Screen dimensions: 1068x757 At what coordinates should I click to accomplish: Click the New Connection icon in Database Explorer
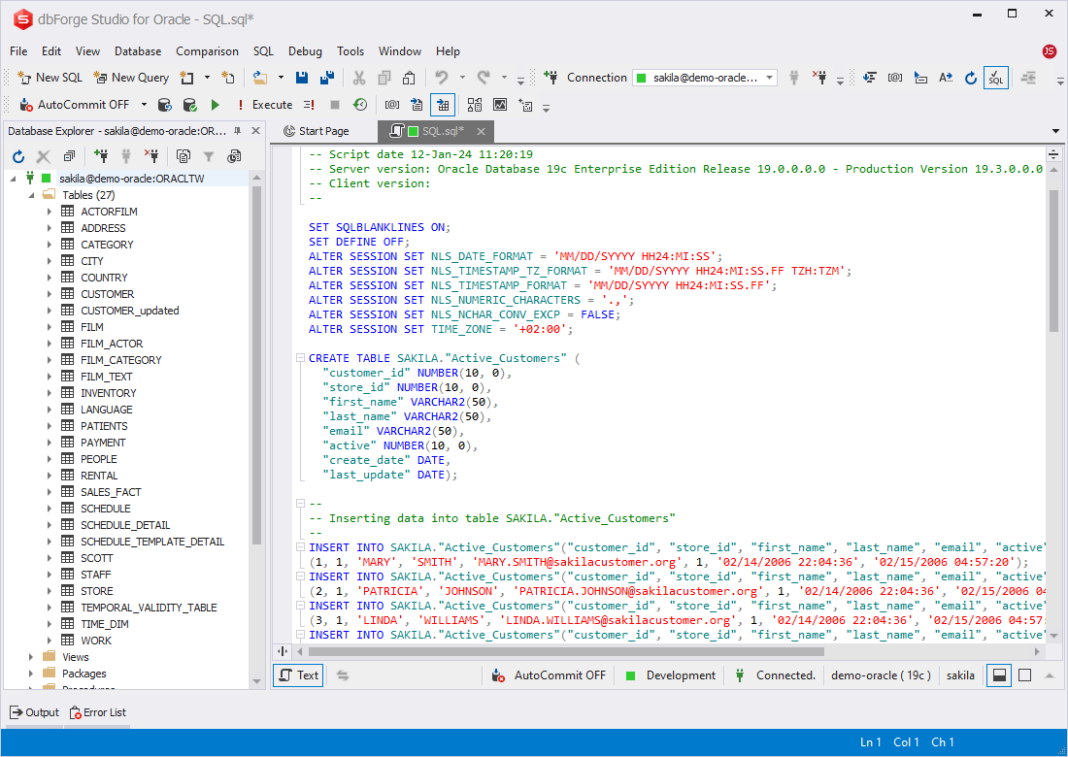(x=100, y=155)
